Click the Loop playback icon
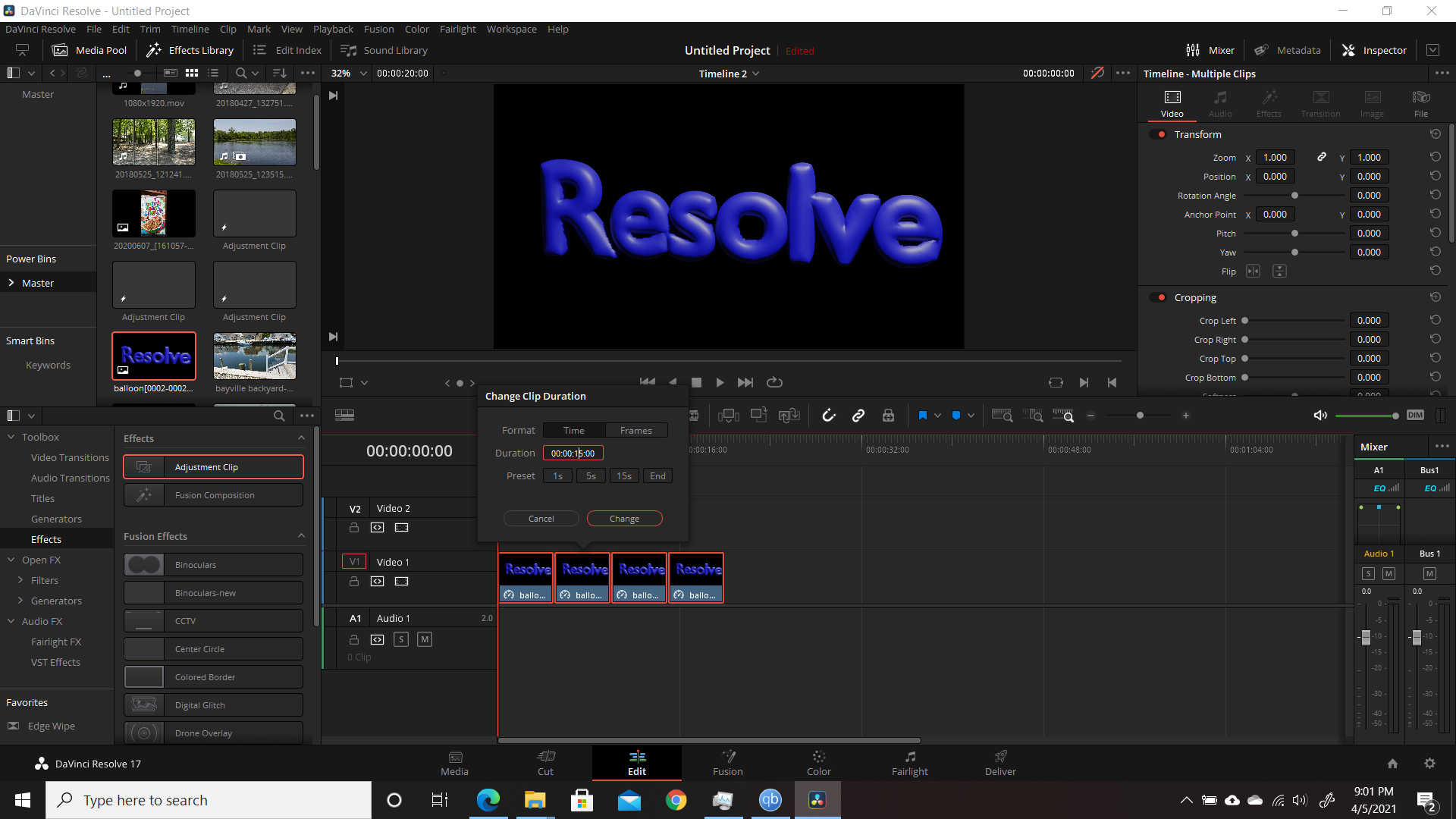This screenshot has width=1456, height=819. coord(774,382)
